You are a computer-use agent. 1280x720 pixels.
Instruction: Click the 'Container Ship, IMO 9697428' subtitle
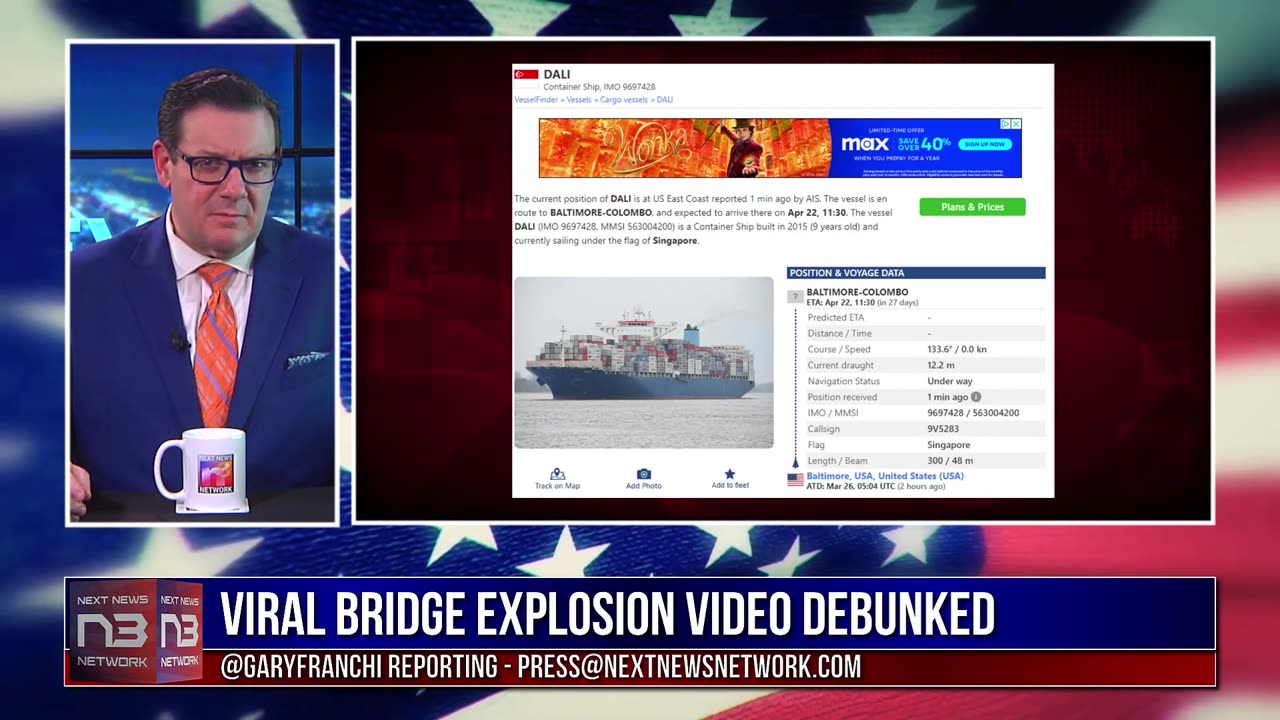(599, 87)
